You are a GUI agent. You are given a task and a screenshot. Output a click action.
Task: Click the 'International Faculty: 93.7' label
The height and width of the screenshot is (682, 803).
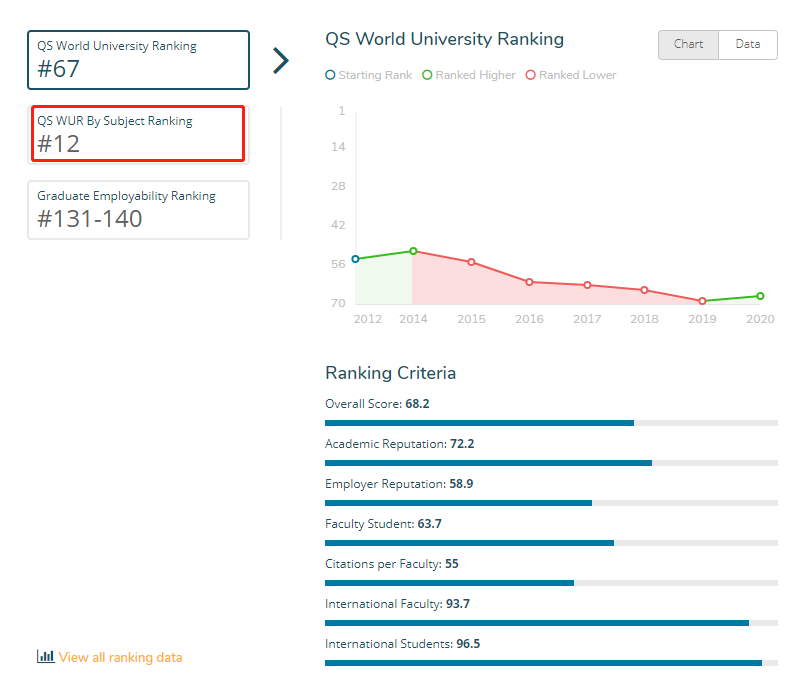point(397,604)
